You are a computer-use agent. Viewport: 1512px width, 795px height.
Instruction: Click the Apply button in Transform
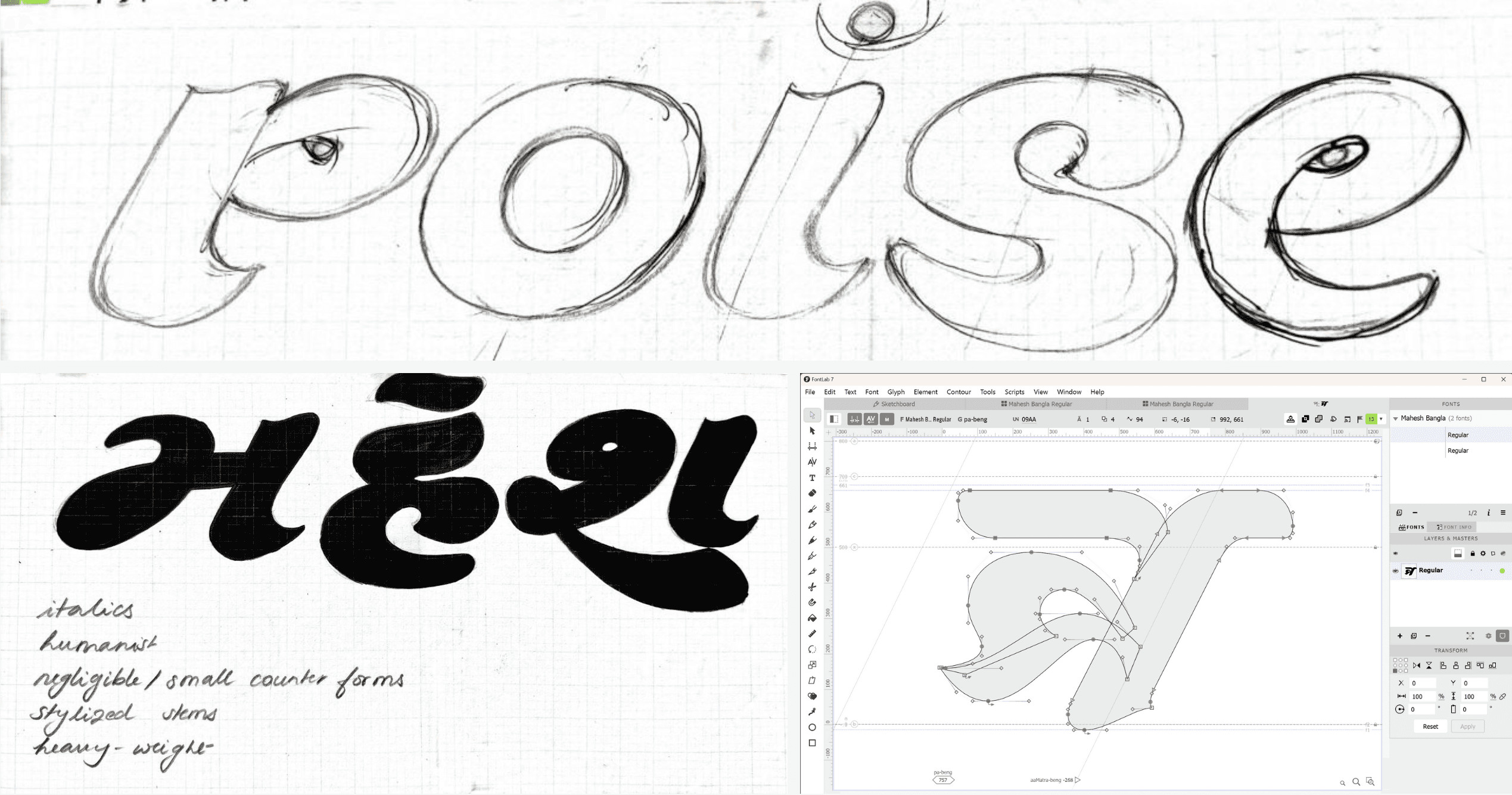(1468, 726)
